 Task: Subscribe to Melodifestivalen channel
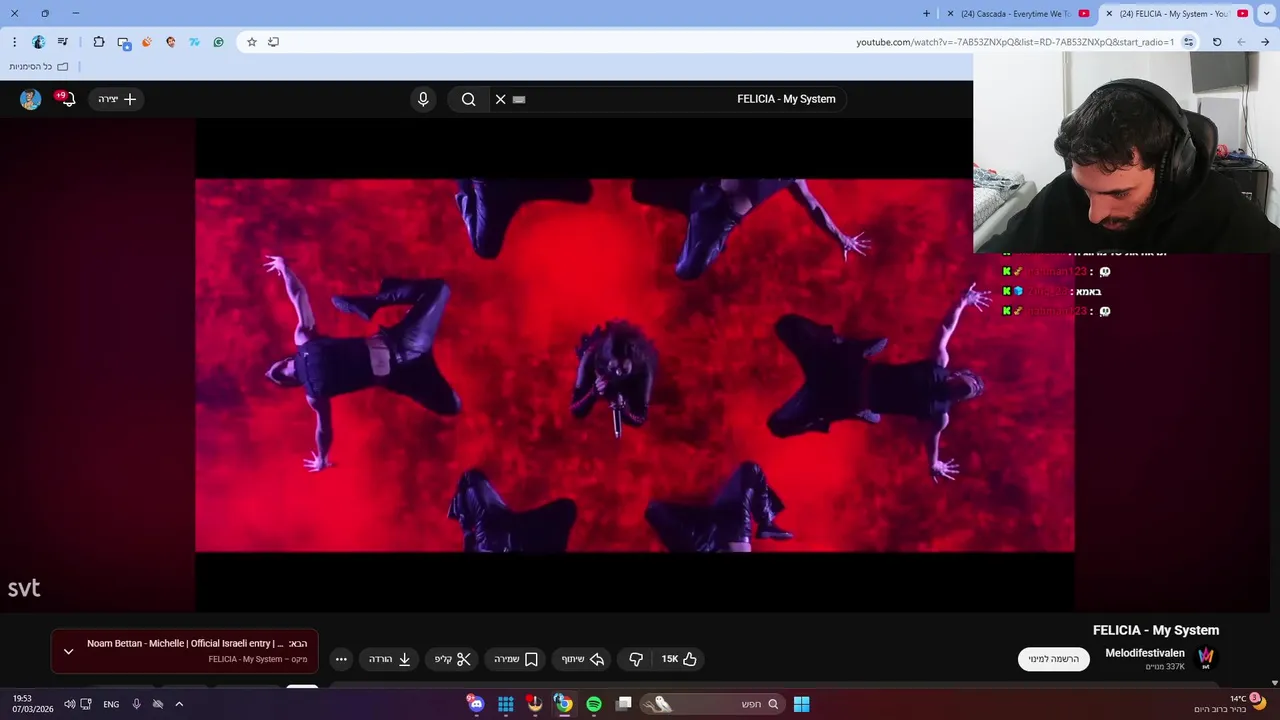click(1054, 659)
